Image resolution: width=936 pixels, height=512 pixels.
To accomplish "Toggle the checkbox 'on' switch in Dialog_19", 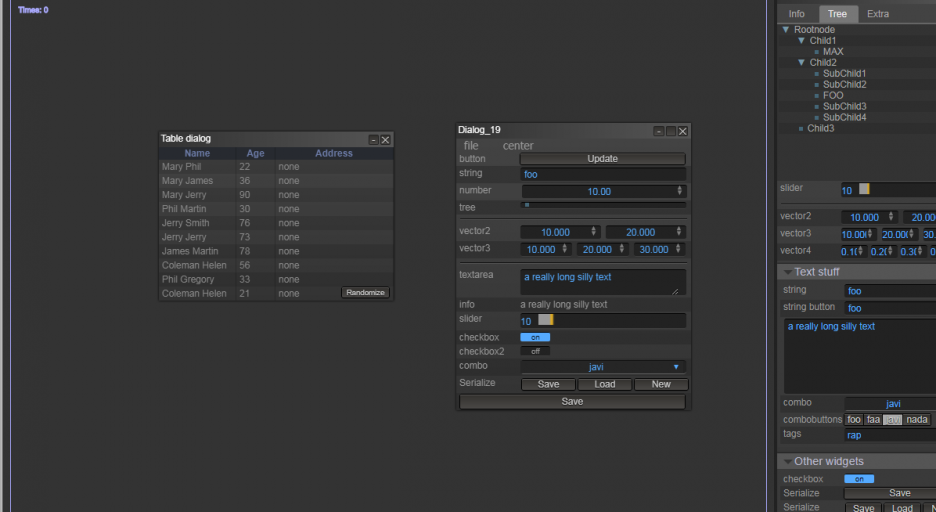I will click(535, 337).
